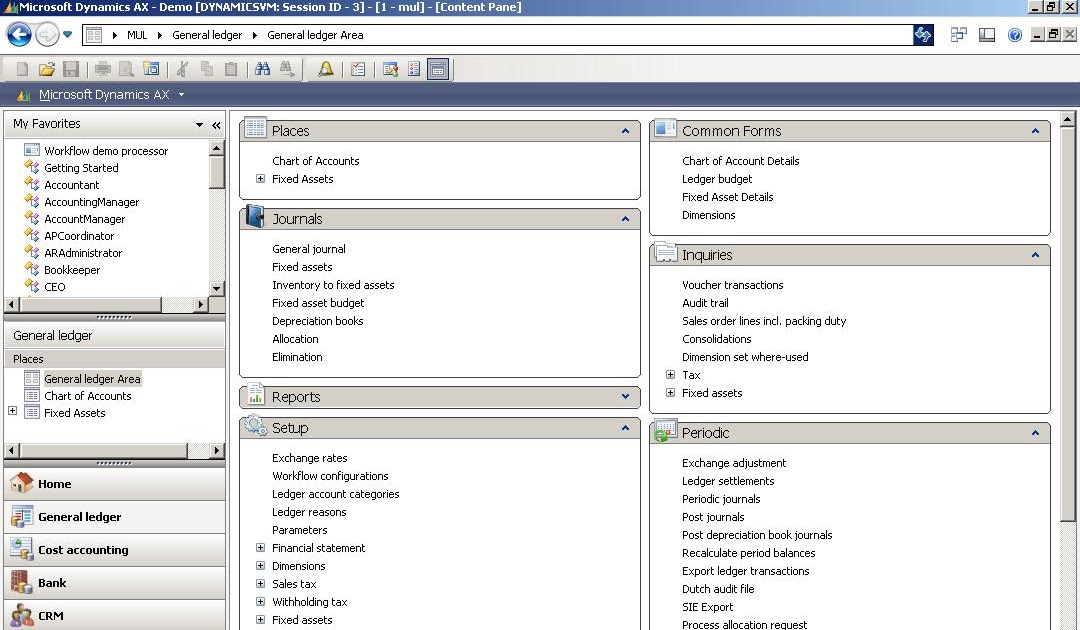Screen dimensions: 1080x630
Task: Click the Paste clipboard icon
Action: [231, 69]
